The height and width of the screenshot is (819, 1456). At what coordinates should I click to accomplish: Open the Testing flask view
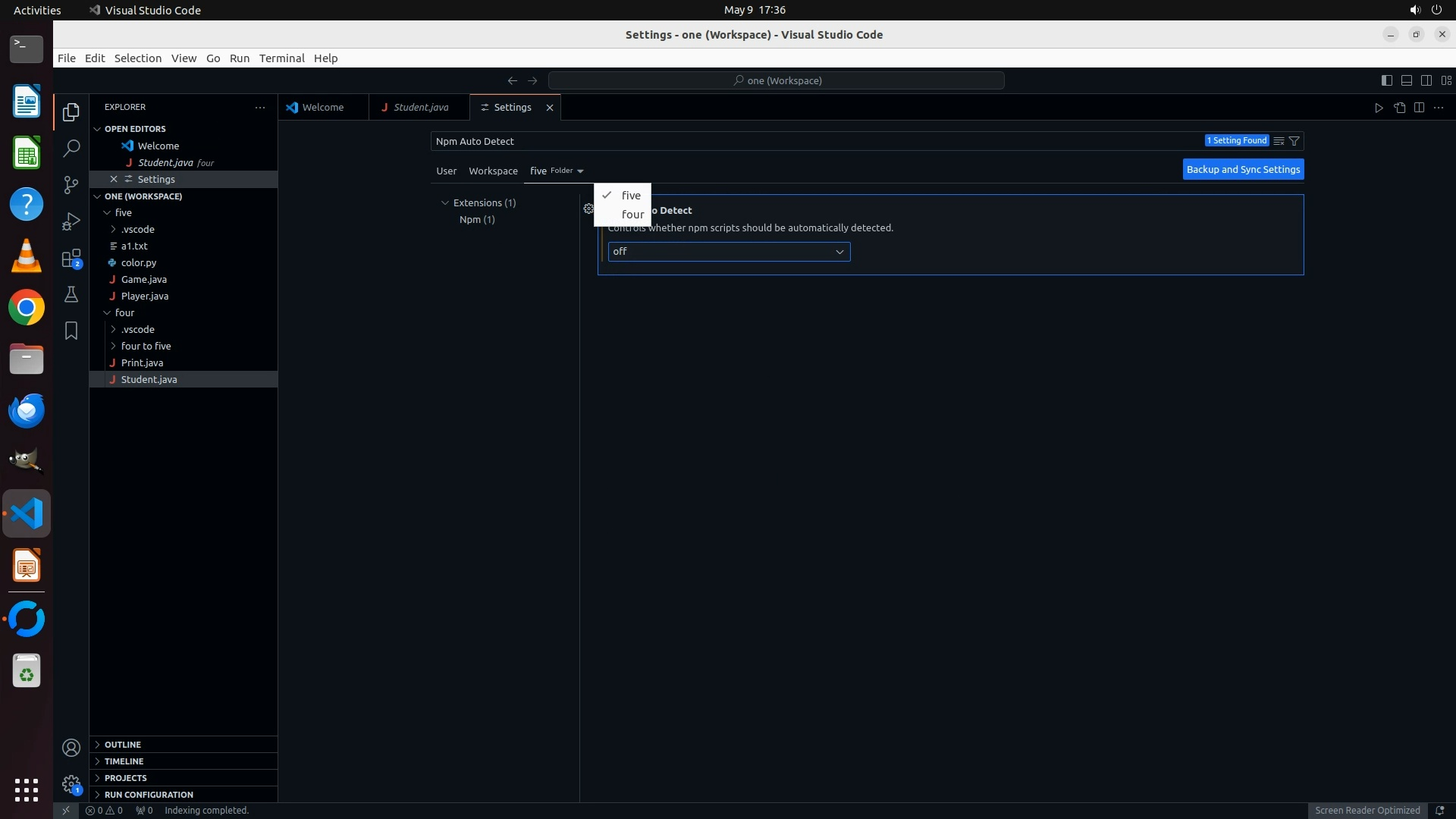coord(71,294)
